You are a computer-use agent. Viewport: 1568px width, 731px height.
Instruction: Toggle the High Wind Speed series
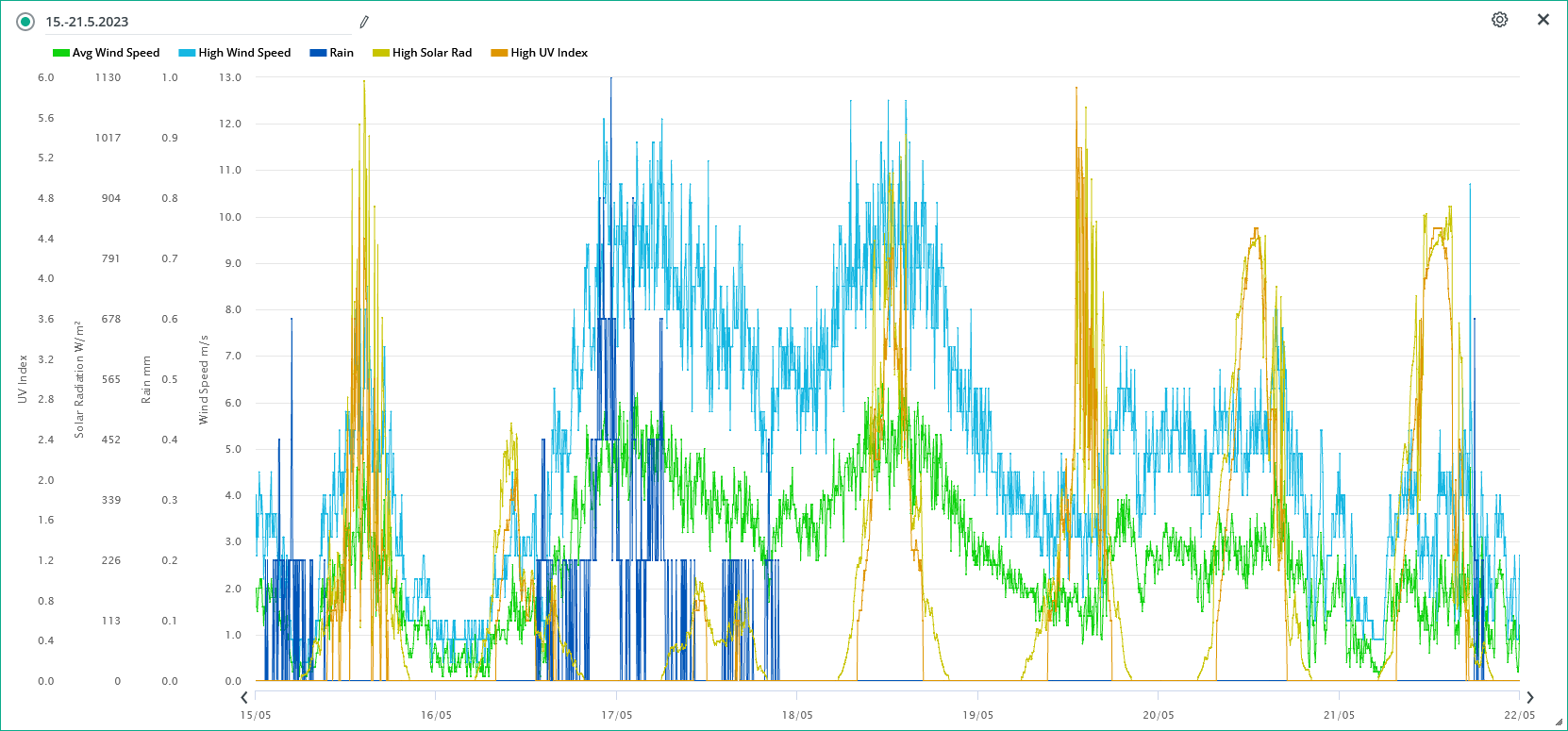coord(235,53)
